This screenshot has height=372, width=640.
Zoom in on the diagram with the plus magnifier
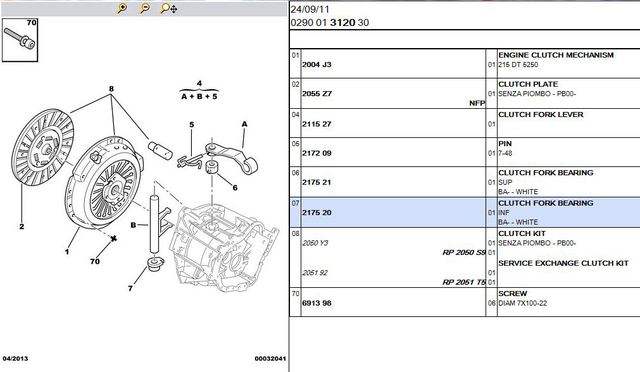click(122, 8)
